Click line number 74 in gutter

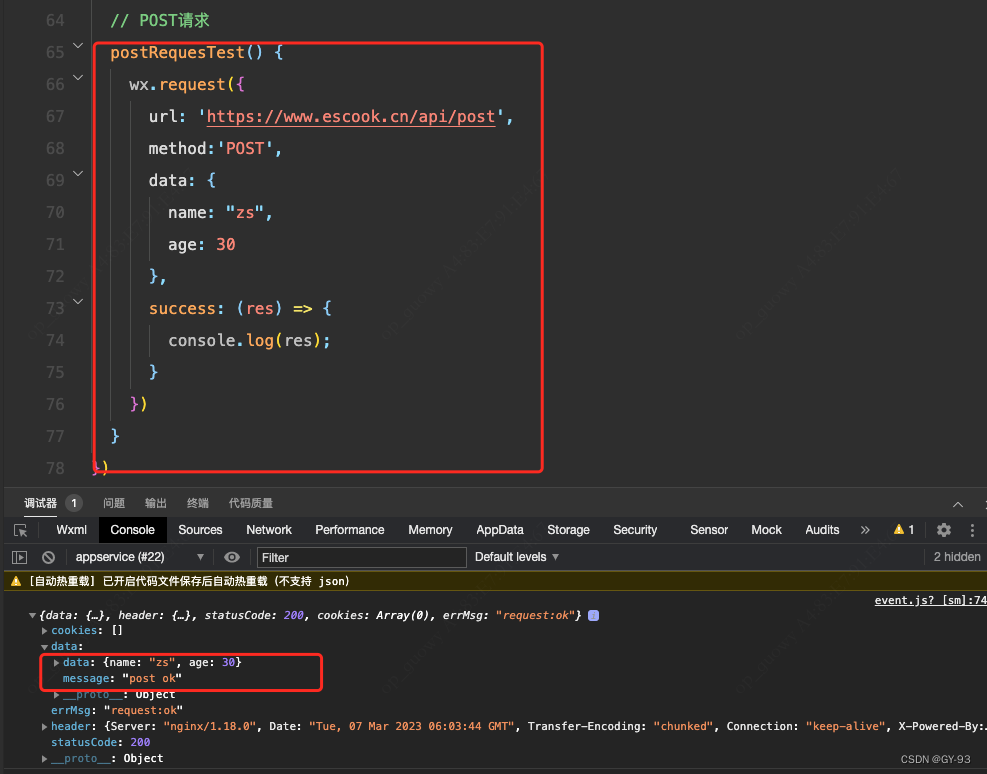coord(55,340)
